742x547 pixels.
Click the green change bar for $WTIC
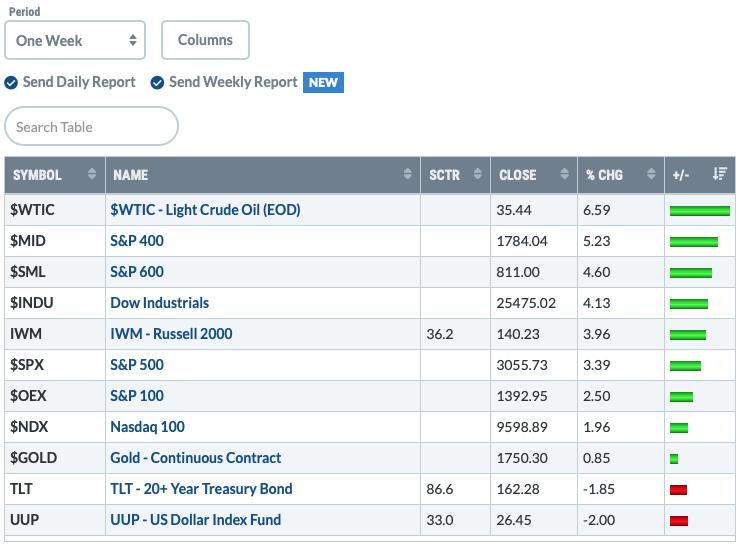pyautogui.click(x=700, y=211)
